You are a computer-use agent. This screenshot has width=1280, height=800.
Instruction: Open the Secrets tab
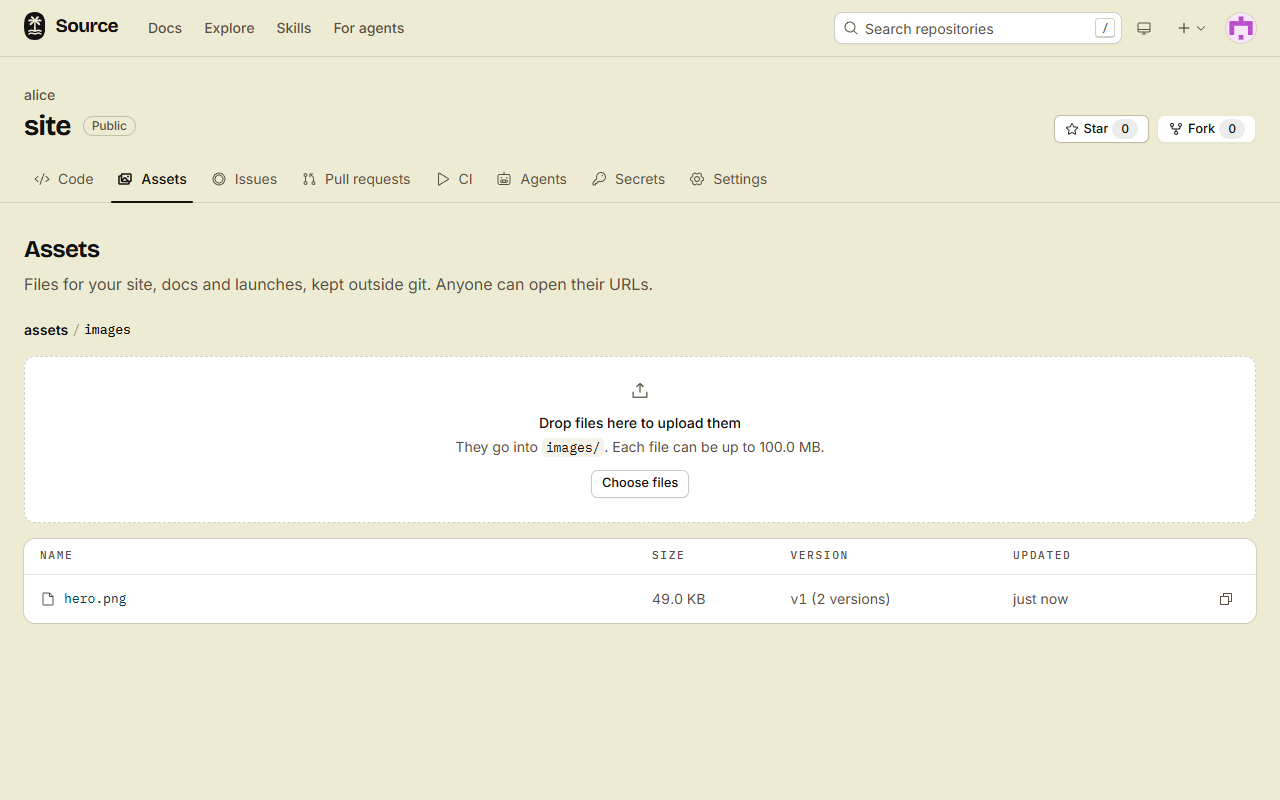click(628, 179)
